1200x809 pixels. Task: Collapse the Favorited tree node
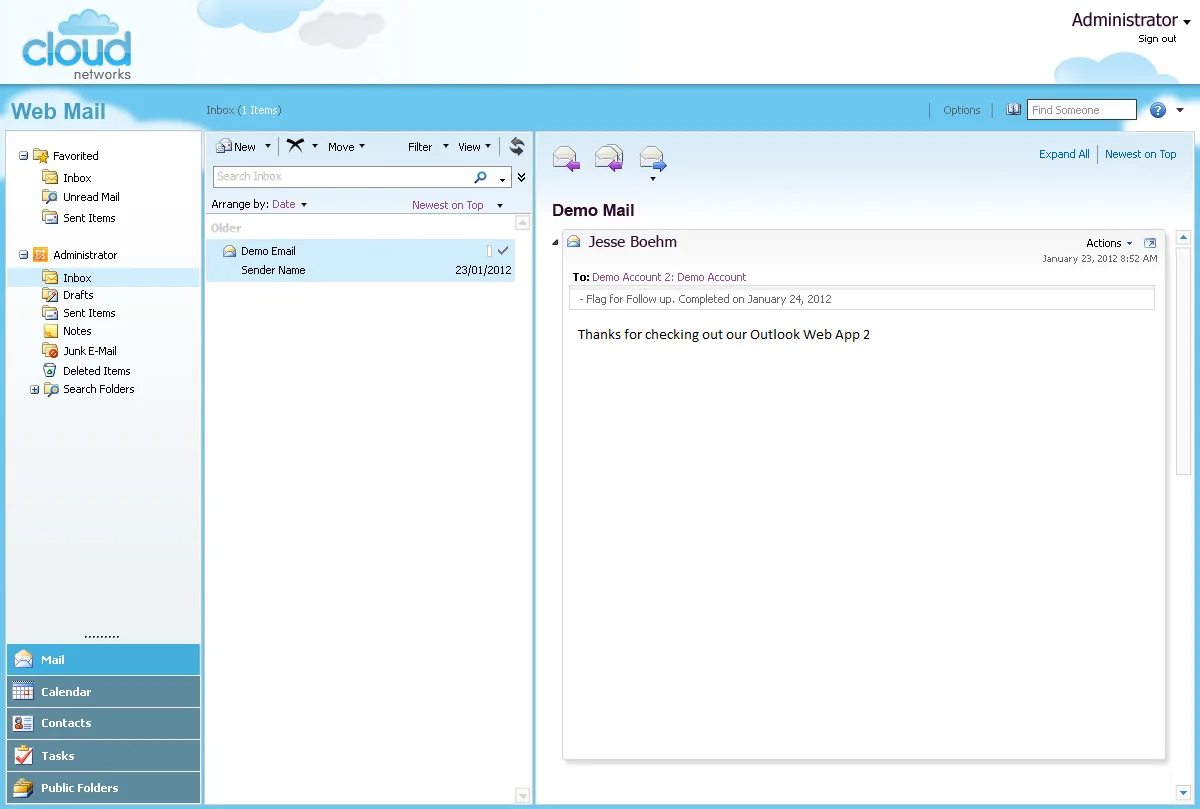point(24,156)
